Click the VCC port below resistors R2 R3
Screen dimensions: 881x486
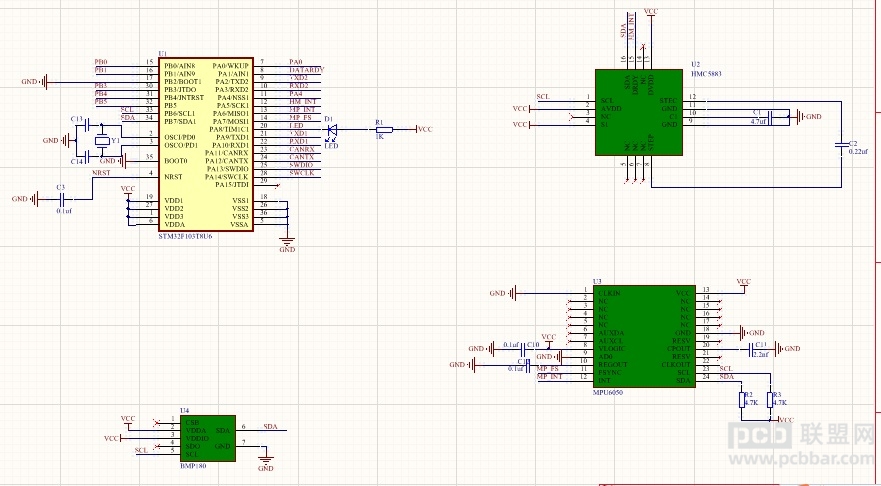785,420
